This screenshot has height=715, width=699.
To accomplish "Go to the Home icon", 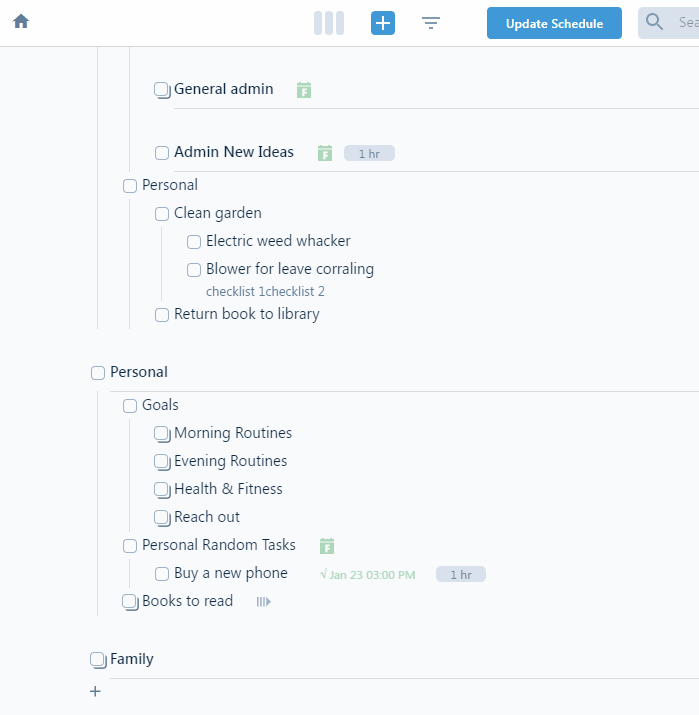I will [21, 21].
